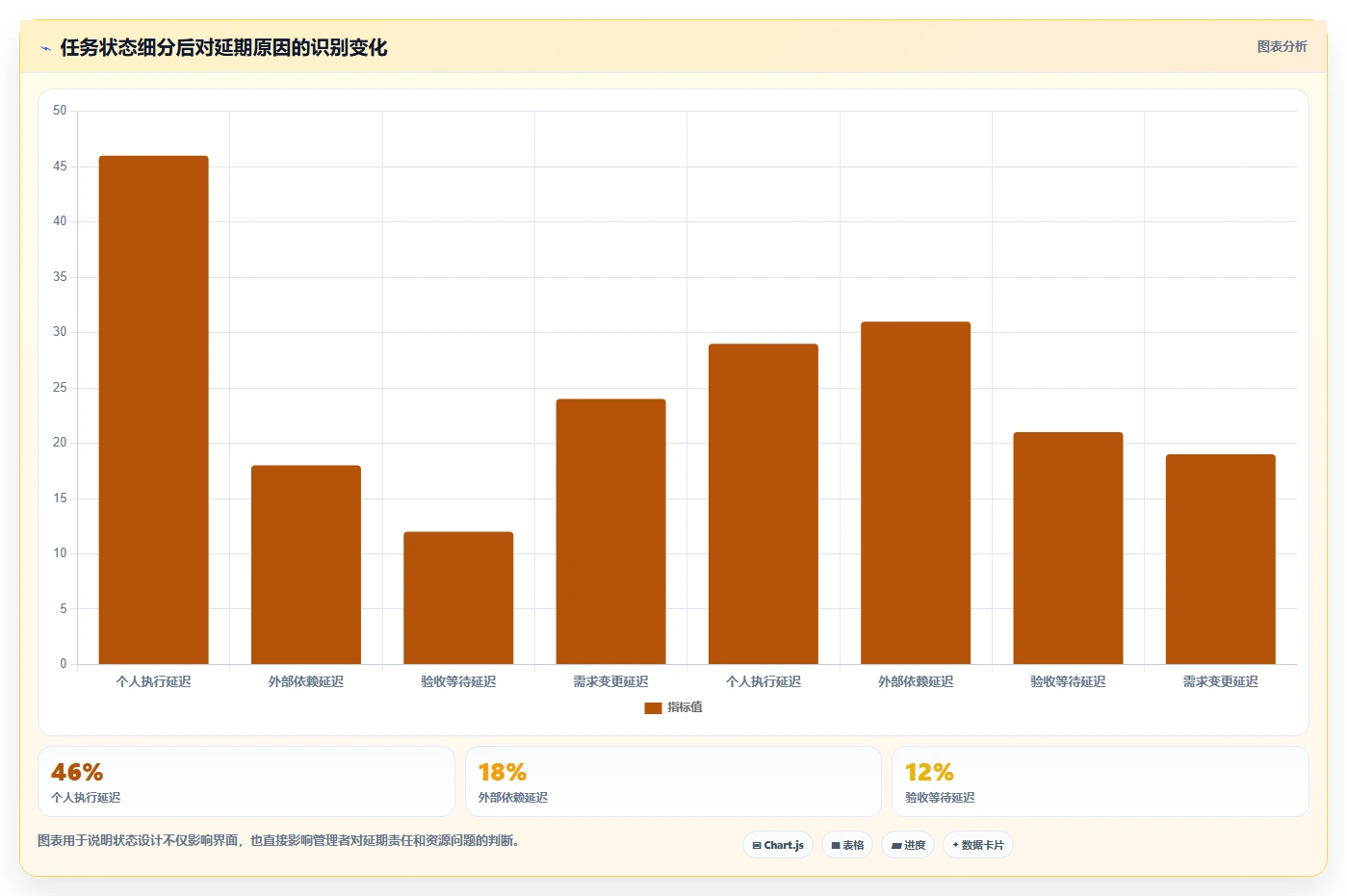Click the footer note starting 图表用于说明状态设计

[x=278, y=840]
